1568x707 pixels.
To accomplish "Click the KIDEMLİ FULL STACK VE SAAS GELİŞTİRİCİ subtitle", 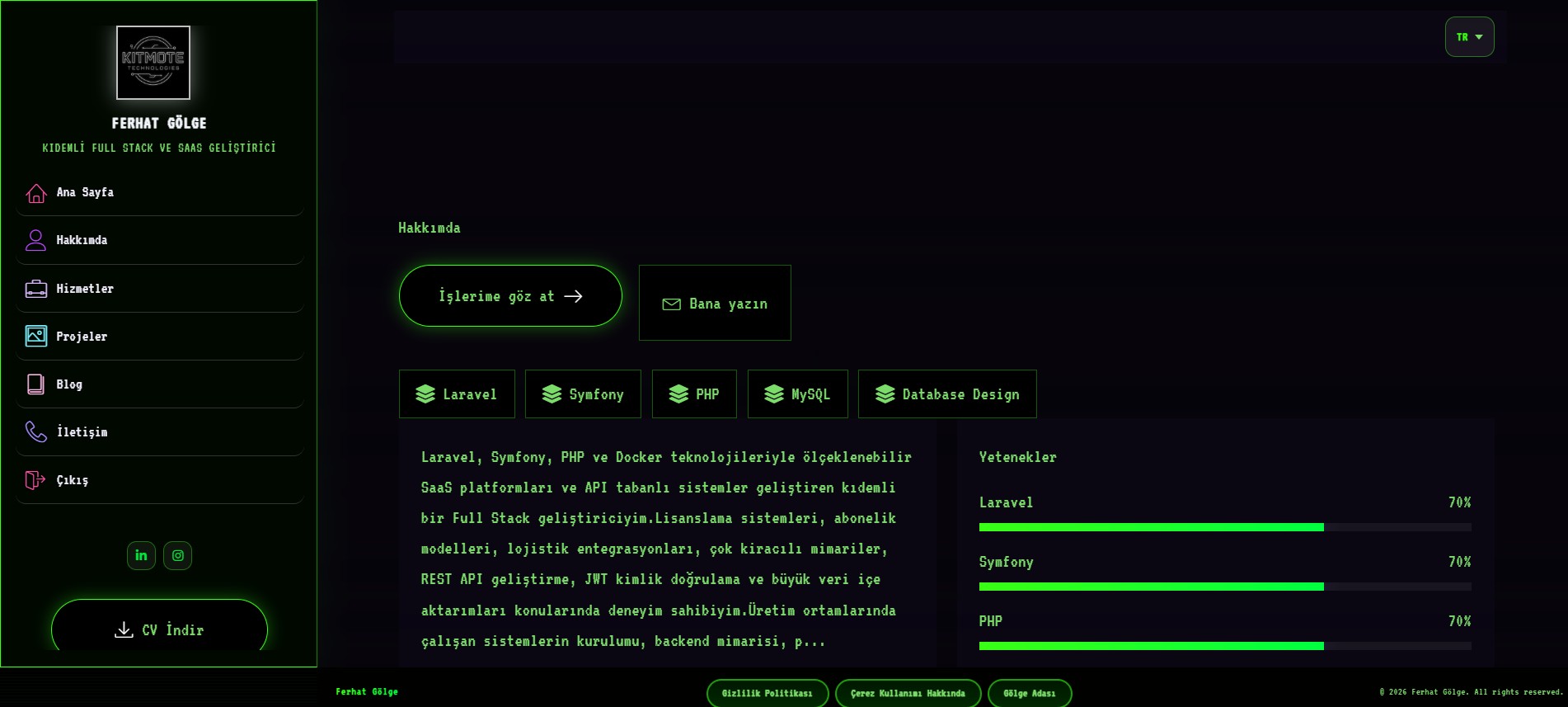I will [x=159, y=148].
